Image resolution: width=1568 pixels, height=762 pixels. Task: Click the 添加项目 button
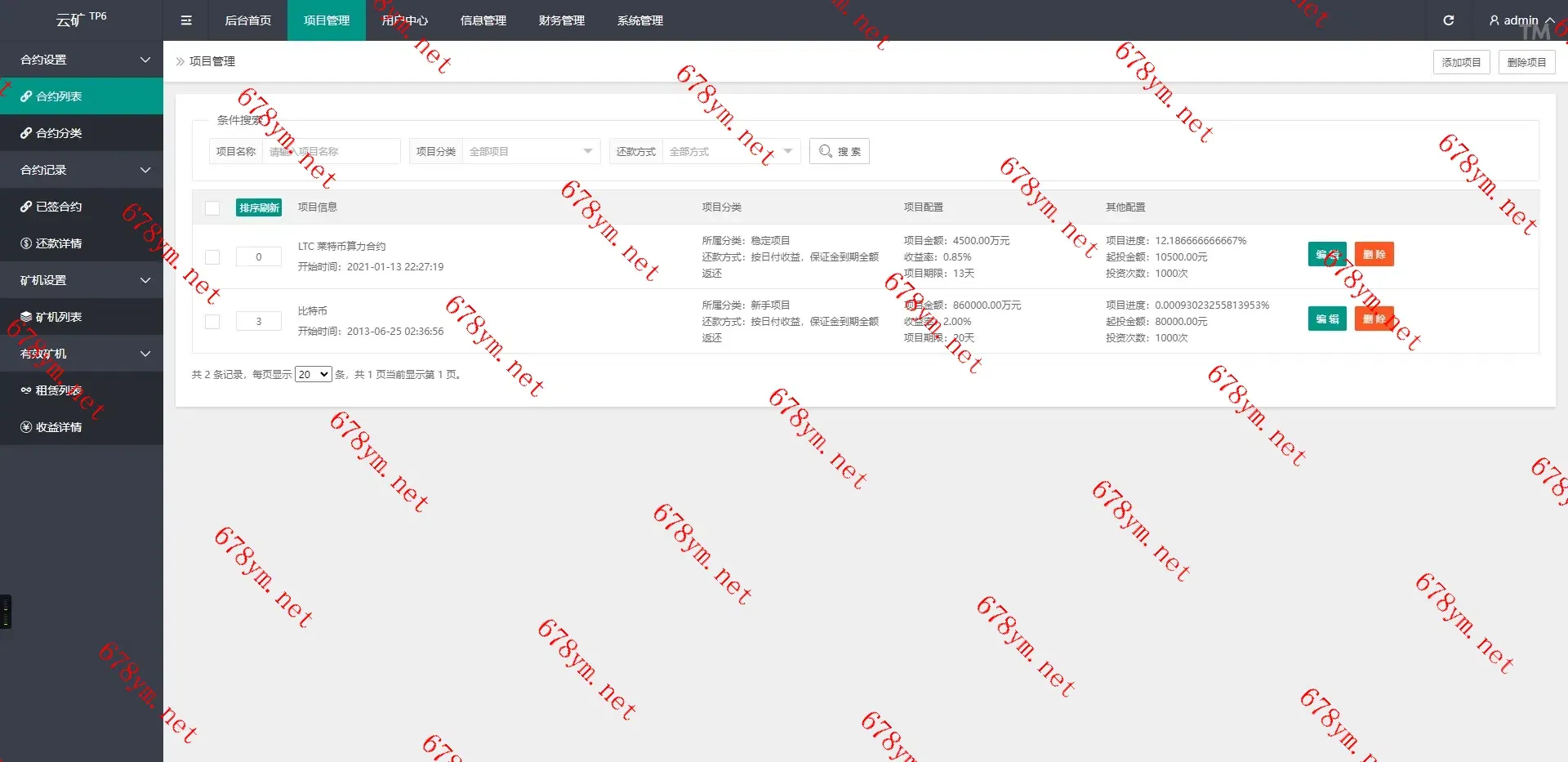coord(1461,62)
